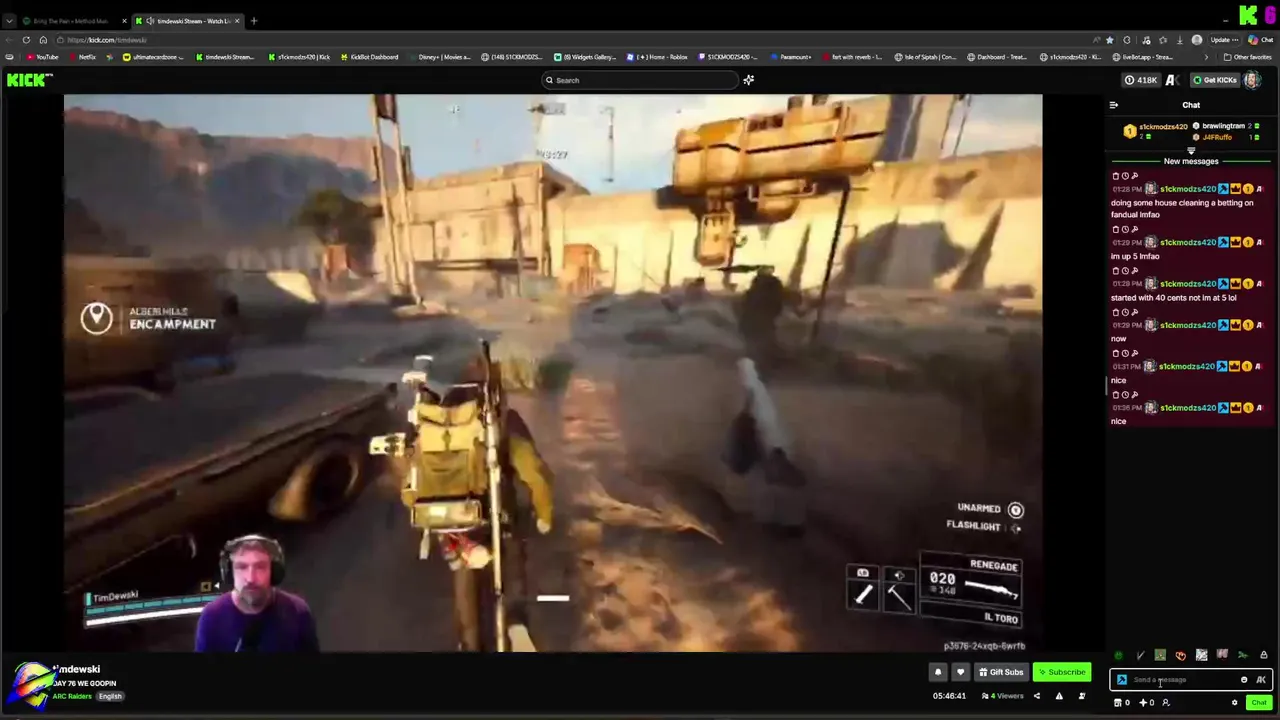Ban the author of 'started with 40 cents'
The height and width of the screenshot is (720, 1280).
1134,270
